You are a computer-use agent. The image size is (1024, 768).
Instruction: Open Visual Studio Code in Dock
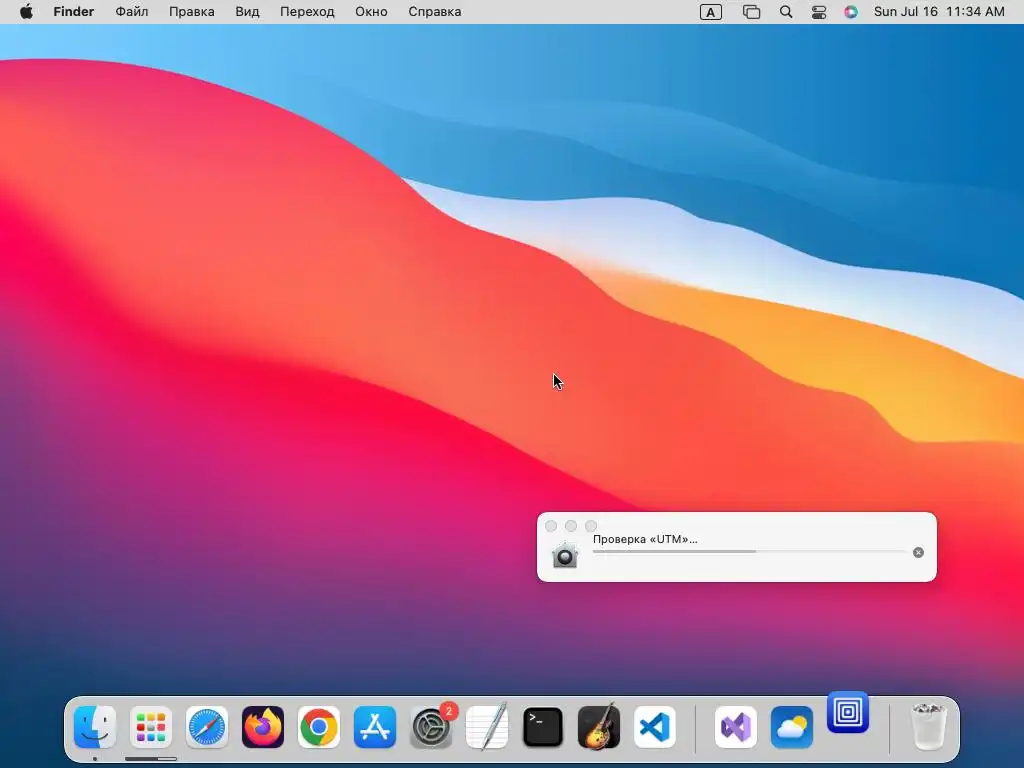click(655, 727)
